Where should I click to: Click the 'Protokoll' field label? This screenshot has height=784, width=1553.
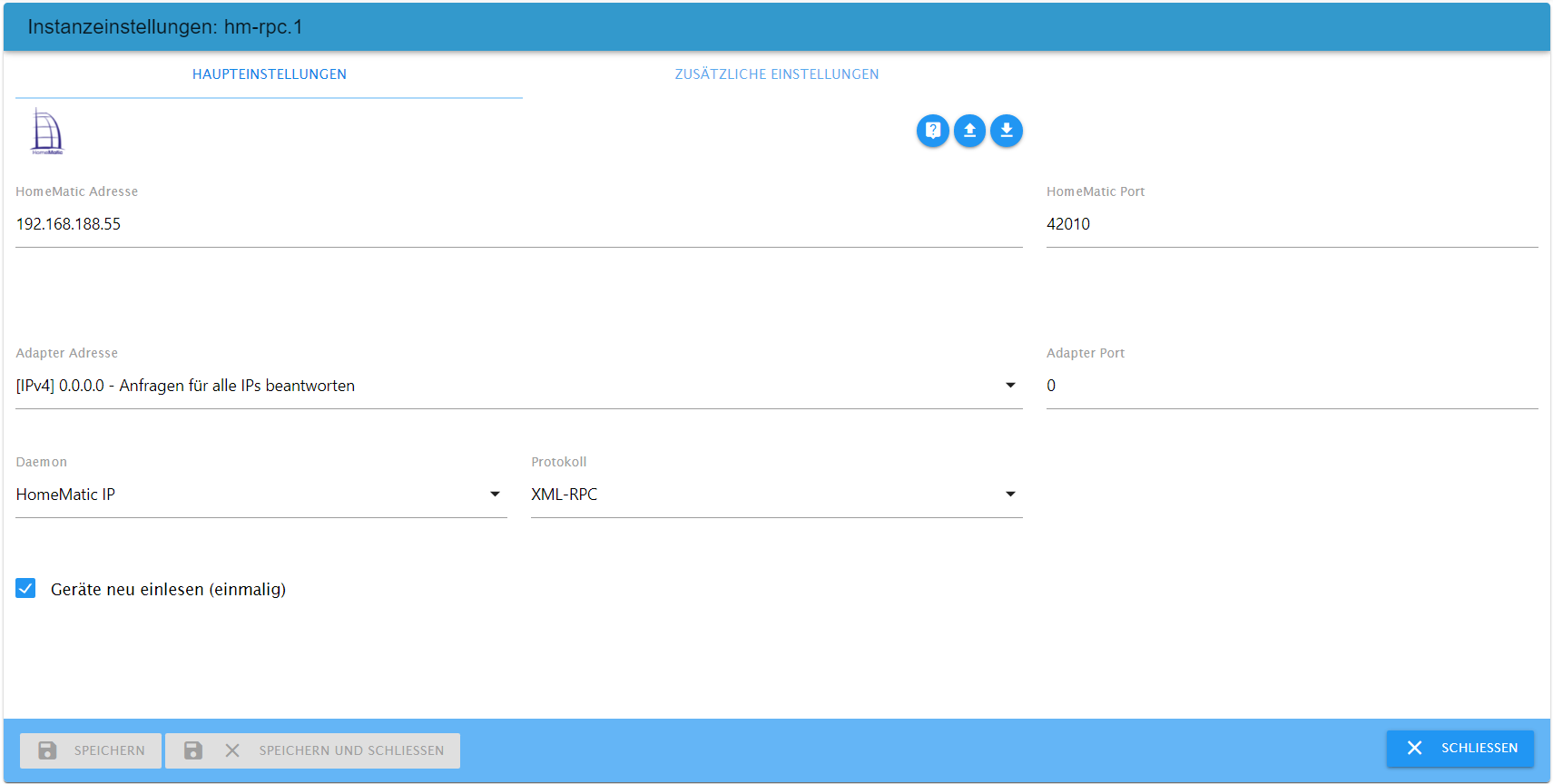point(559,462)
